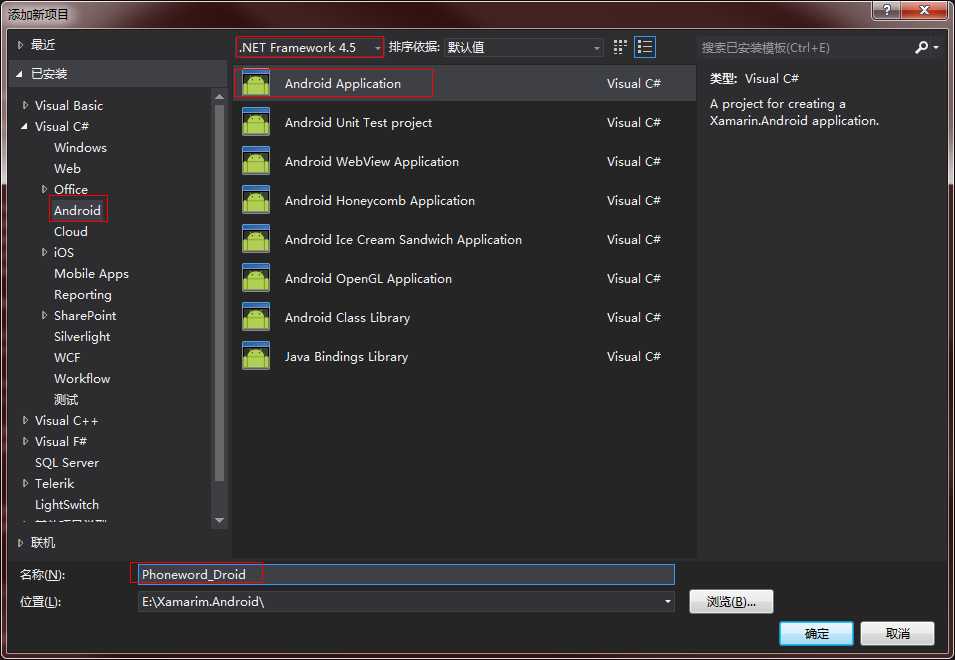Select Android Ice Cream Sandwich Application text
The width and height of the screenshot is (955, 660).
pos(403,239)
